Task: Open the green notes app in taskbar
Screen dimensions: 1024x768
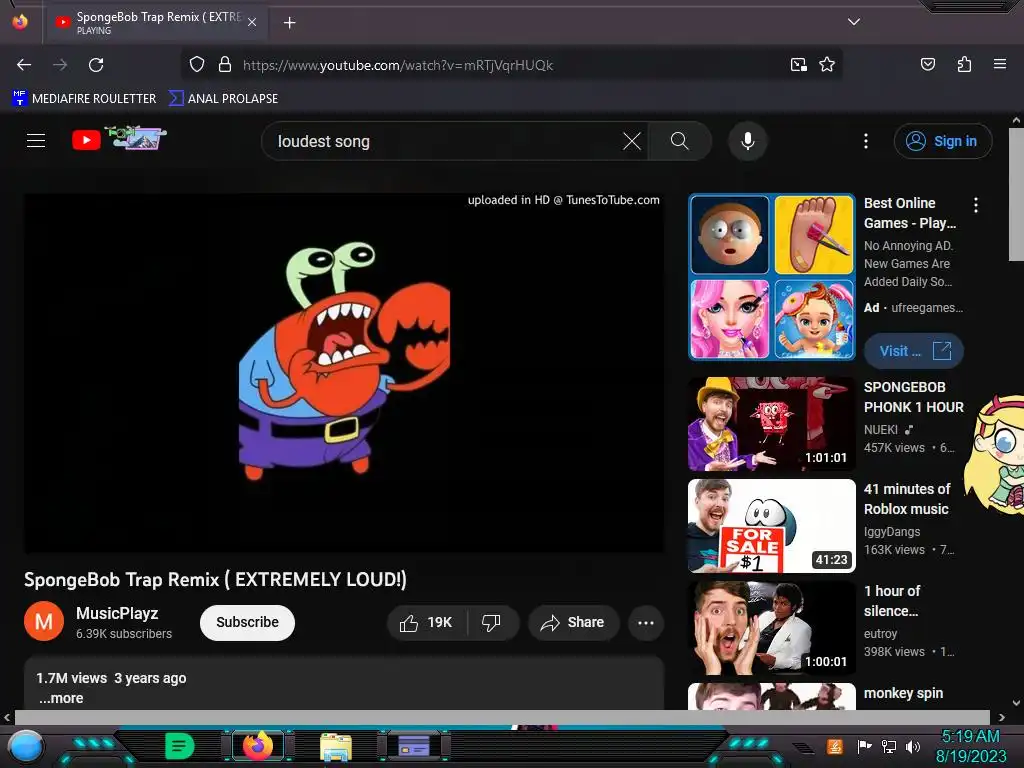Action: [180, 746]
